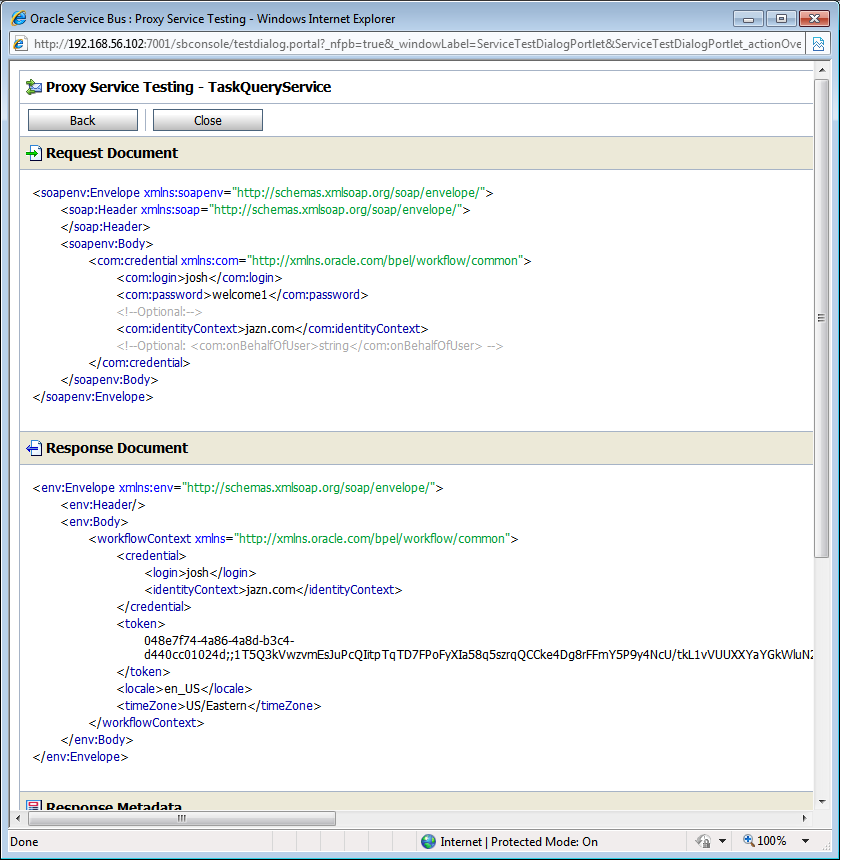Click the Response Document section icon
This screenshot has width=864, height=860.
tap(34, 448)
